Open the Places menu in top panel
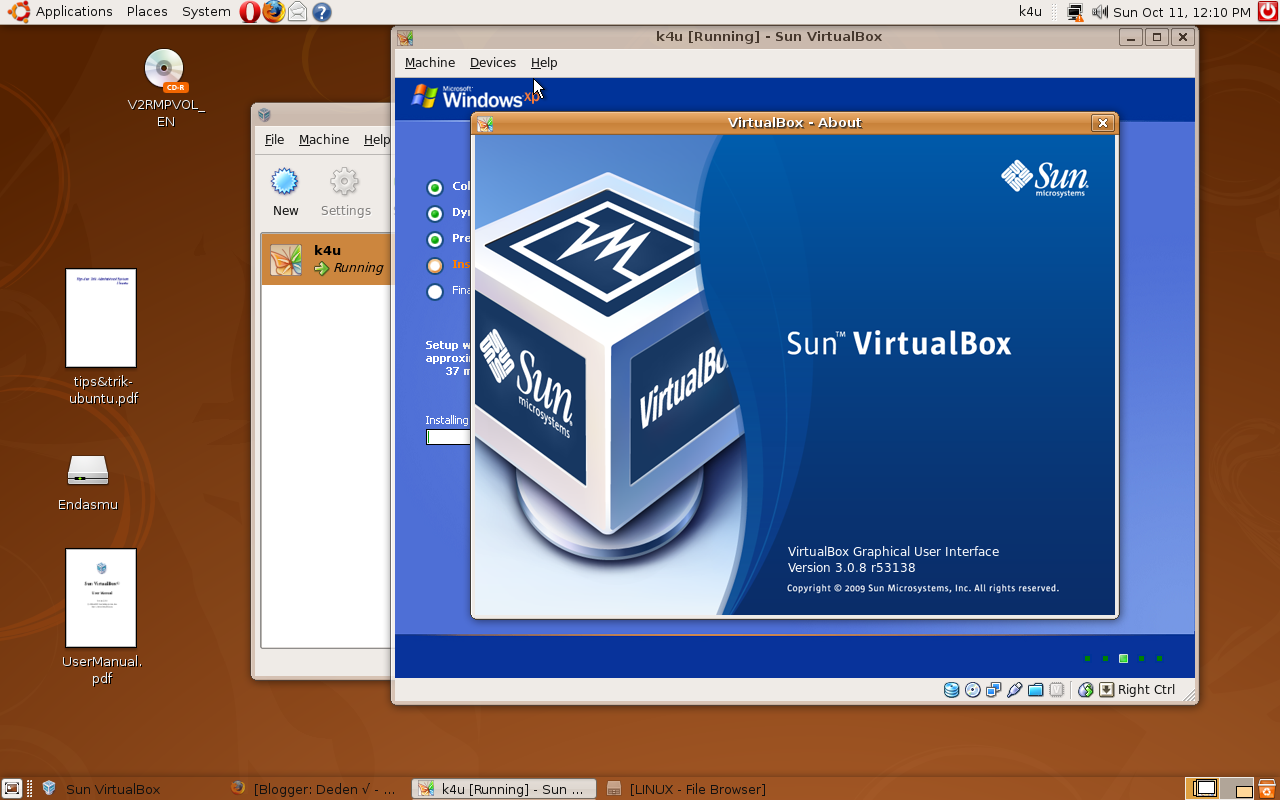 pyautogui.click(x=147, y=12)
